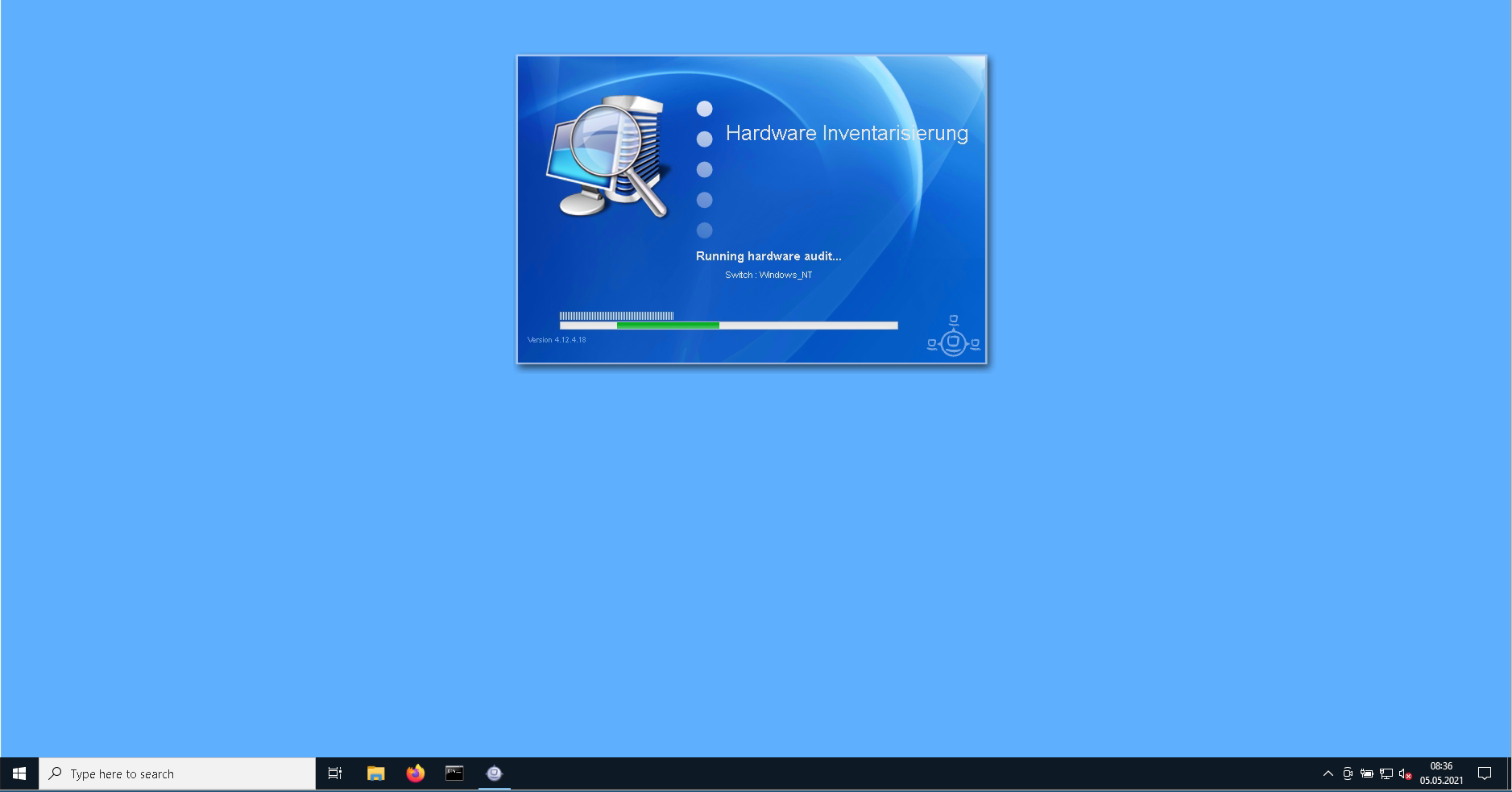
Task: Click the 'Switch : Windows_NT' text
Action: 768,275
